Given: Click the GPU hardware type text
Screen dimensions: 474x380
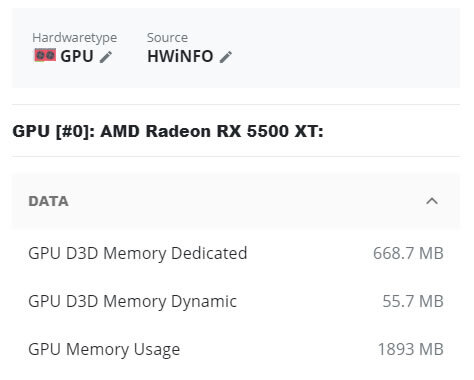Looking at the screenshot, I should click(77, 56).
